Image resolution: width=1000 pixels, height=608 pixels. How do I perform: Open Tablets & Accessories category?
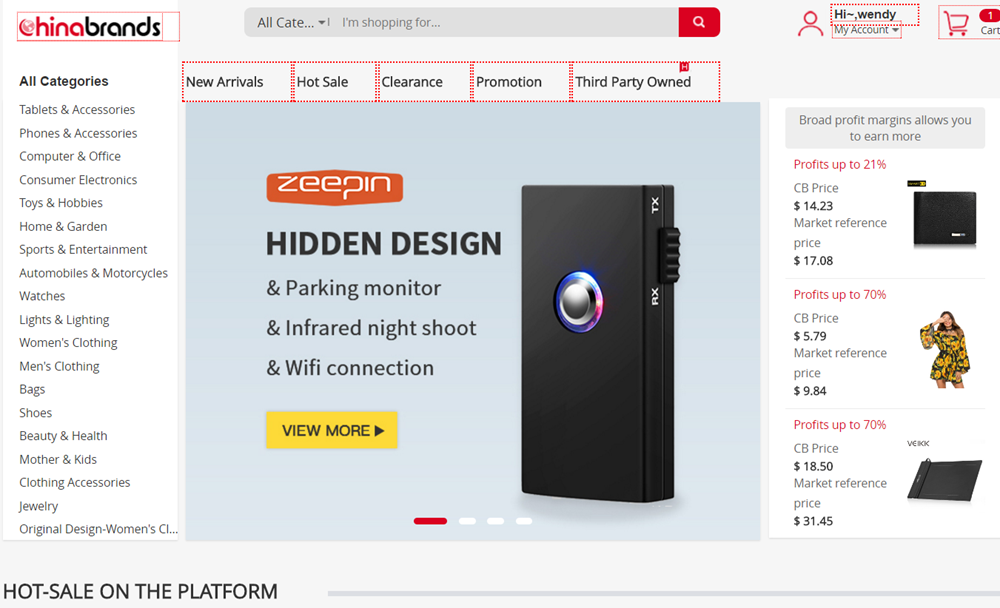point(77,109)
